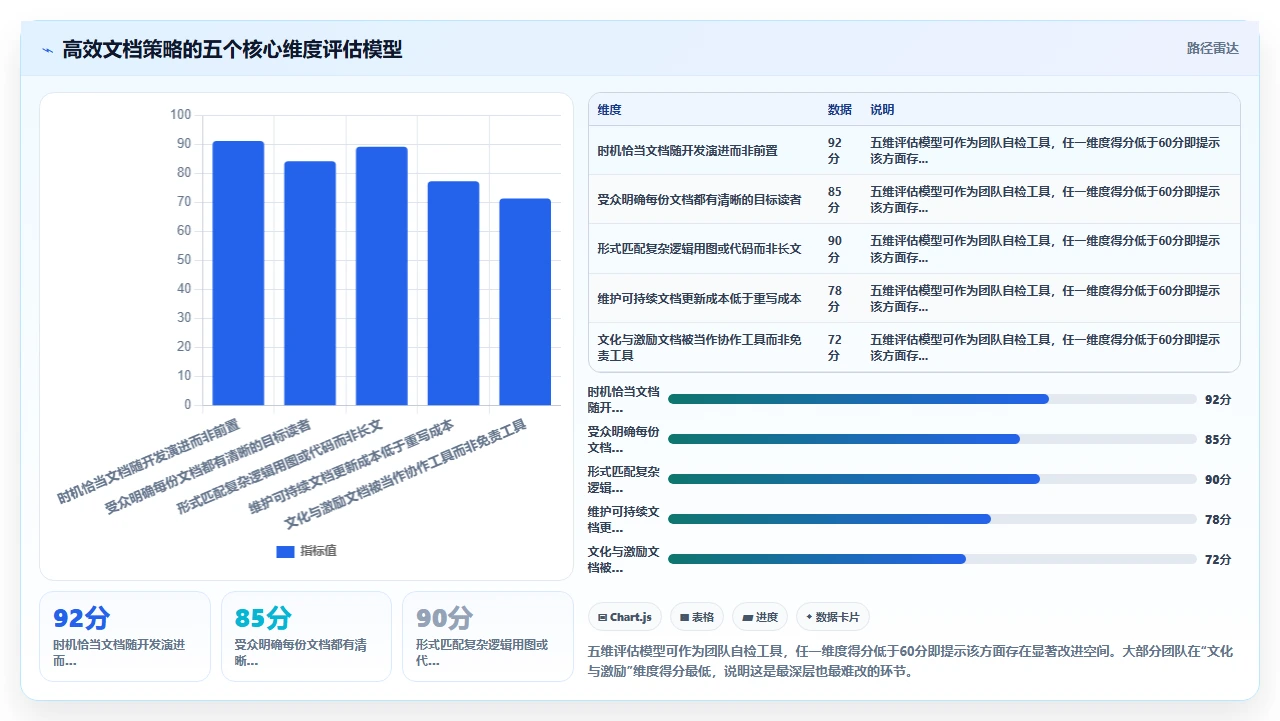1280x721 pixels.
Task: Select table row 形式匹配复杂逻辑用图或代码而非长文
Action: click(914, 248)
